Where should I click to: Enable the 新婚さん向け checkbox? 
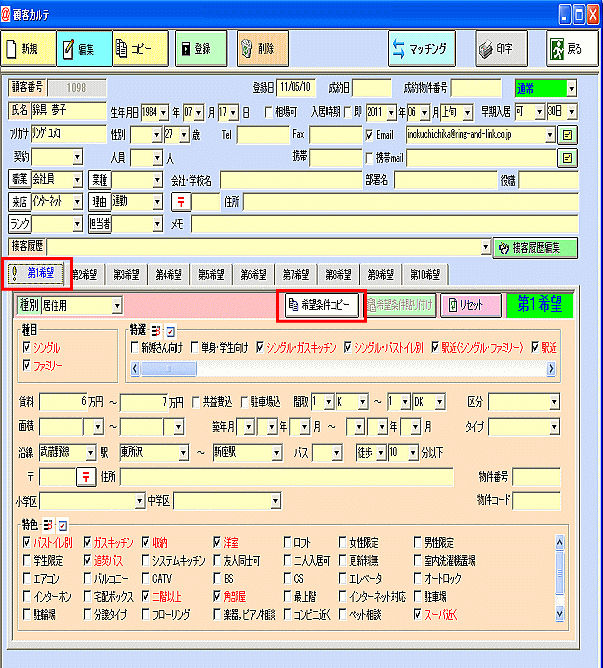(x=135, y=347)
